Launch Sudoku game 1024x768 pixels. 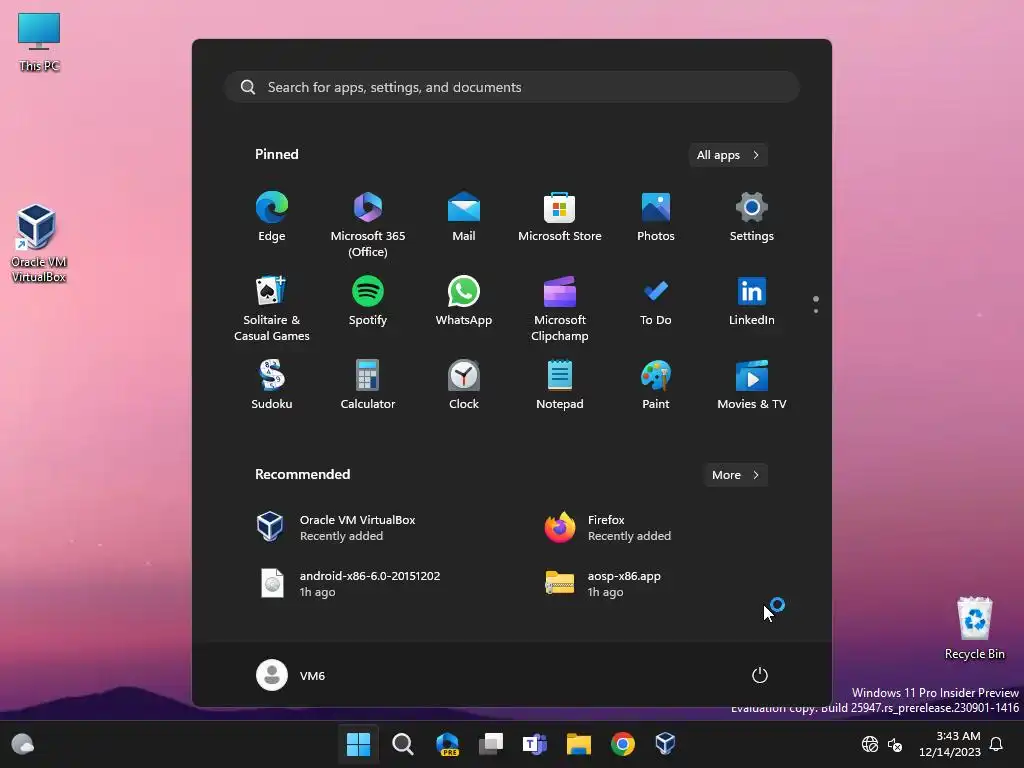coord(272,385)
